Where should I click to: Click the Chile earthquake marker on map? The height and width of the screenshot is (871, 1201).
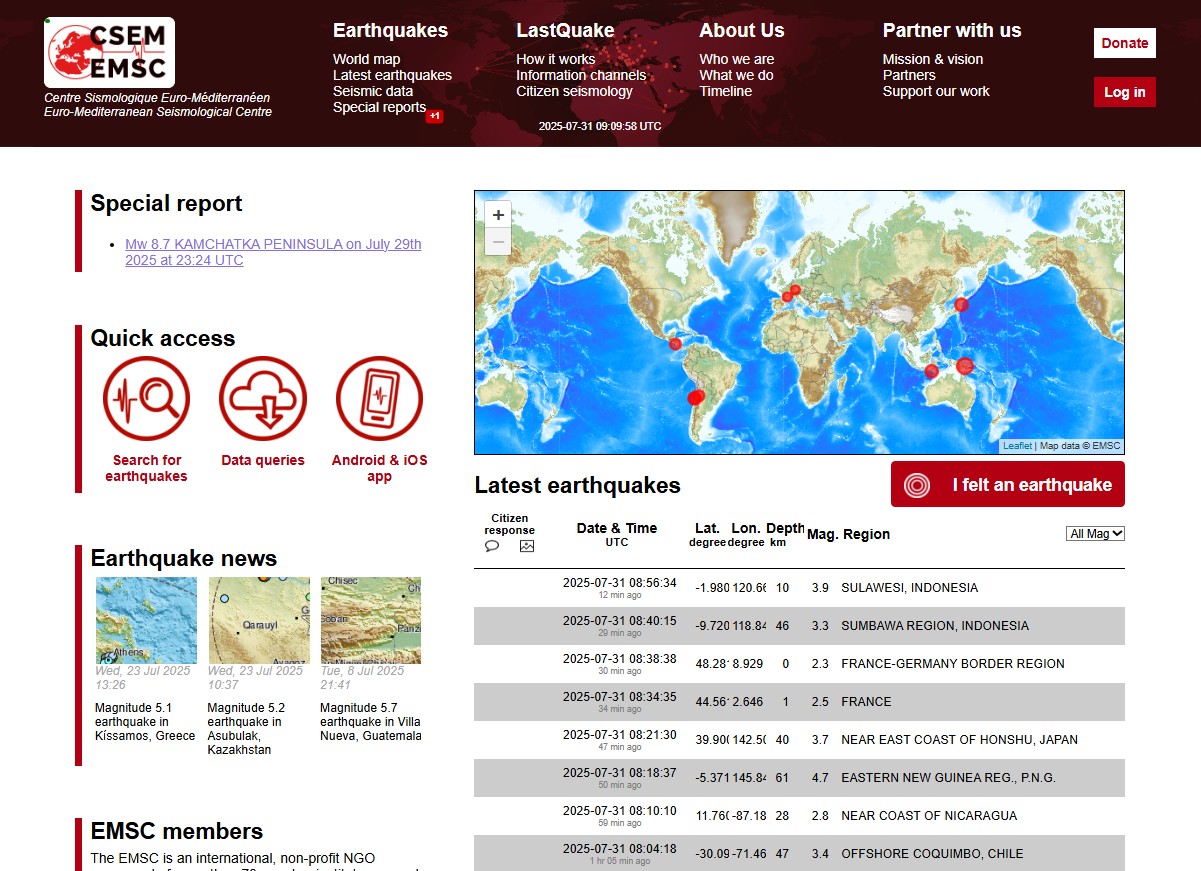[x=697, y=397]
